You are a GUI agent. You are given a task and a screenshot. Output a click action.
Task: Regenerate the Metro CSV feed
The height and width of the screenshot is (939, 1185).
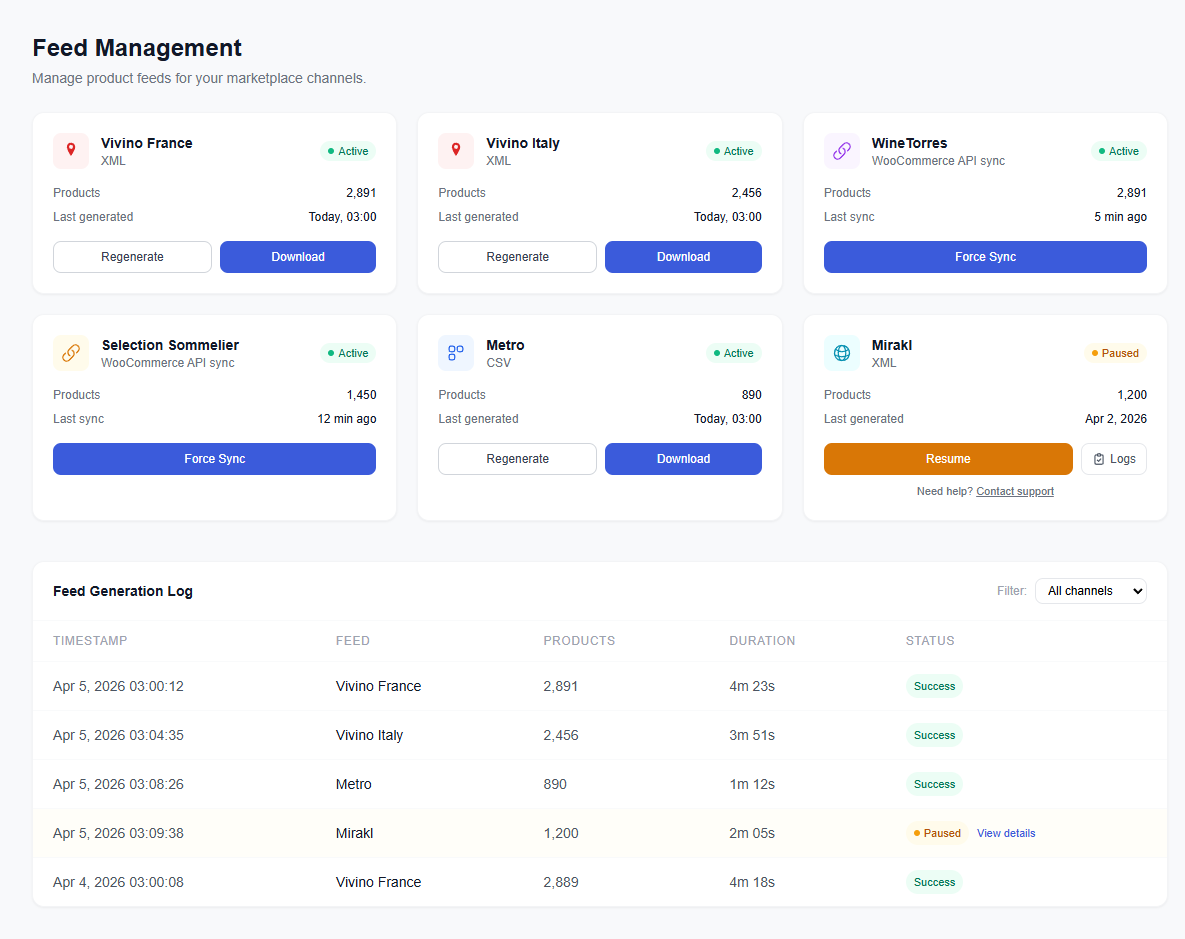click(518, 459)
